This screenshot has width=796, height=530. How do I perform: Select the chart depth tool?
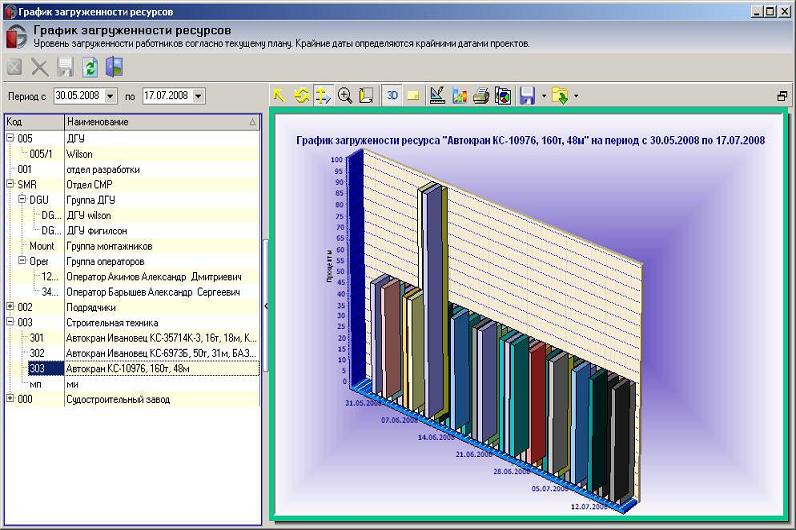pyautogui.click(x=366, y=95)
